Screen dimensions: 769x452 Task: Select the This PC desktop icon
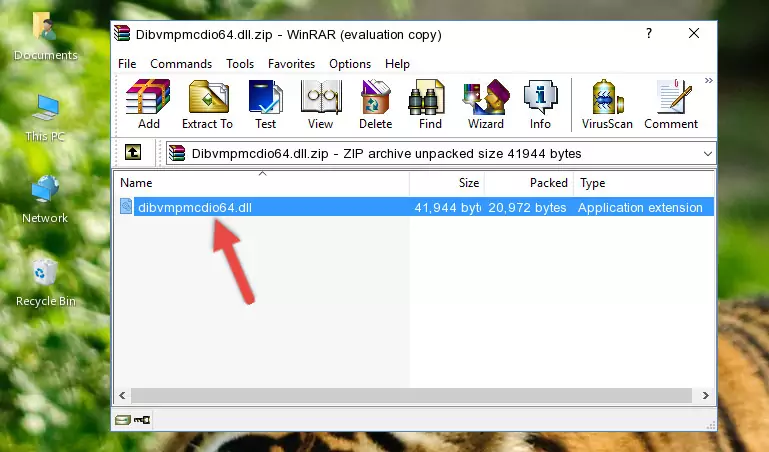pos(46,118)
